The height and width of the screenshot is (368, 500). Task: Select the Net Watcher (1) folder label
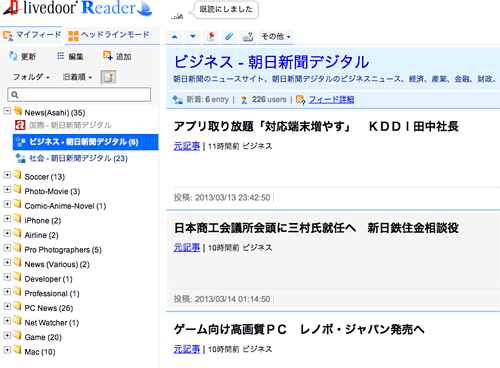[x=52, y=323]
